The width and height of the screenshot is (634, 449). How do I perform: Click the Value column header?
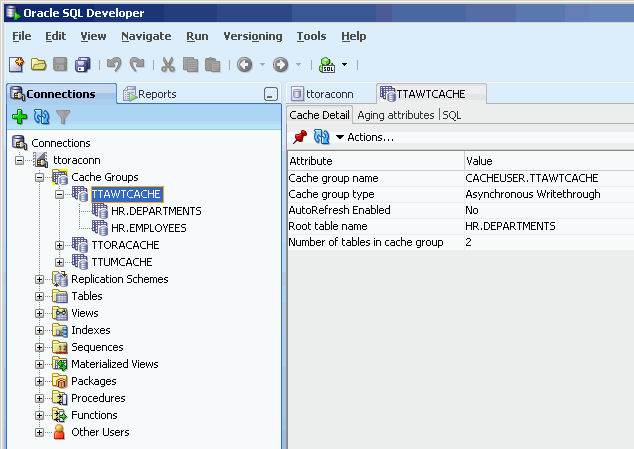click(549, 161)
